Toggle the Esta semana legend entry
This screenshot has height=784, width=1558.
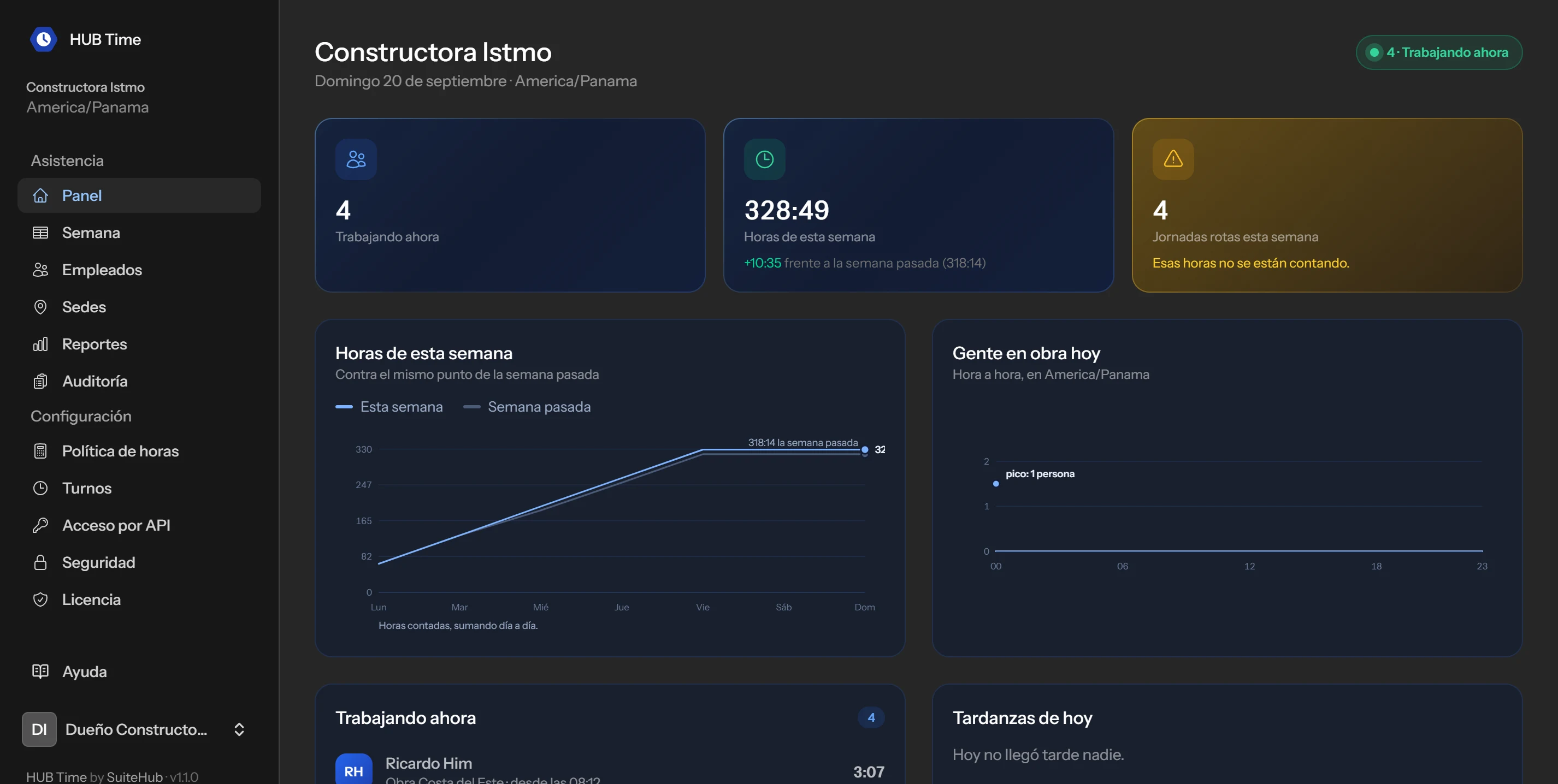click(x=389, y=407)
